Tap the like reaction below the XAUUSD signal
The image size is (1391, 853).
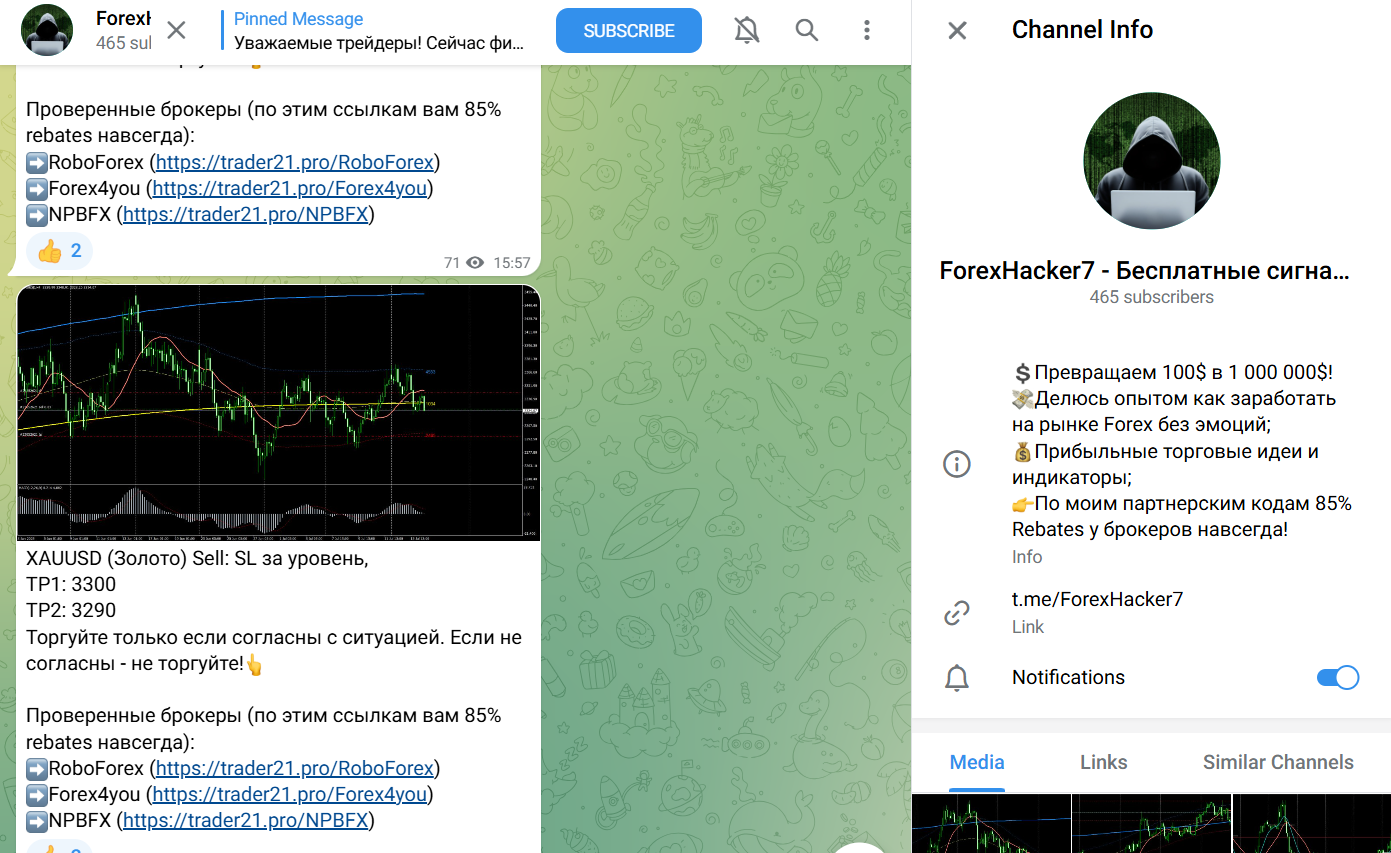point(58,847)
